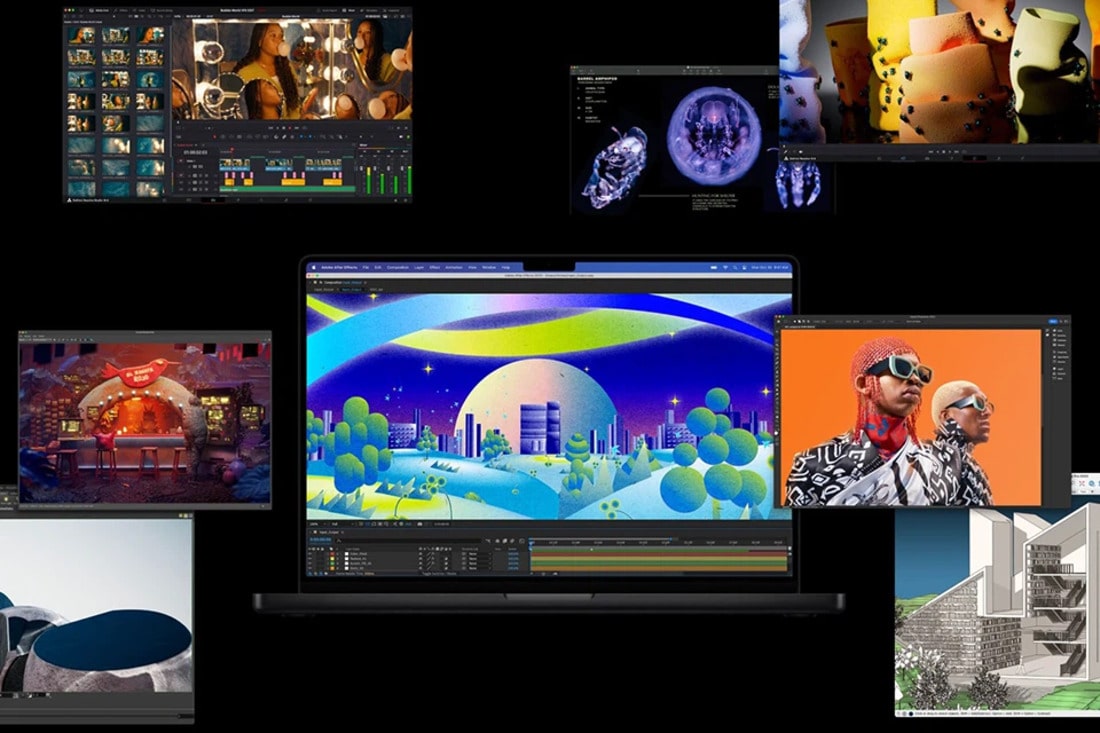Open the Apple menu in the menu bar

tap(315, 268)
